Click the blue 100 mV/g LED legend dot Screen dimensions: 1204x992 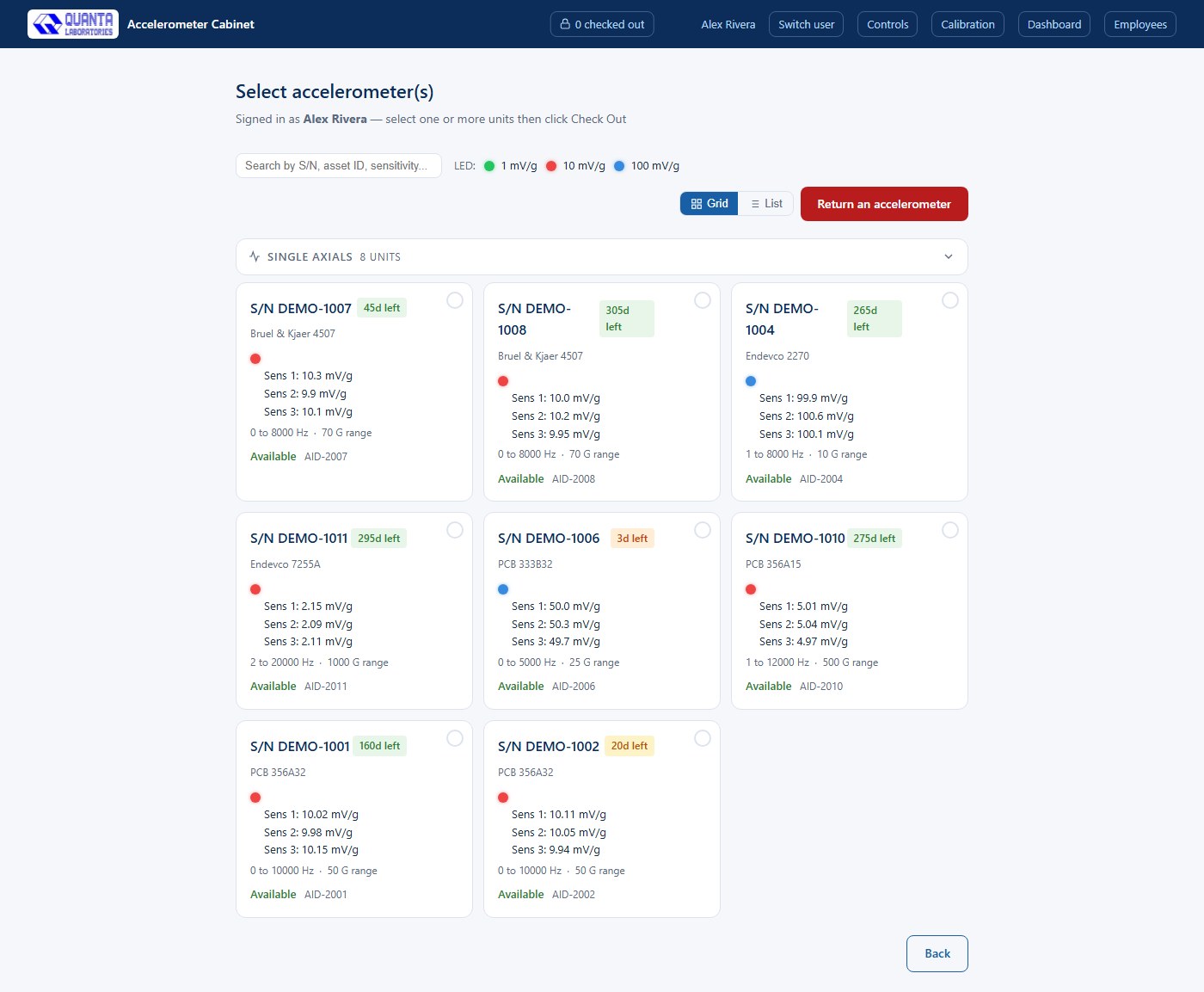click(619, 166)
